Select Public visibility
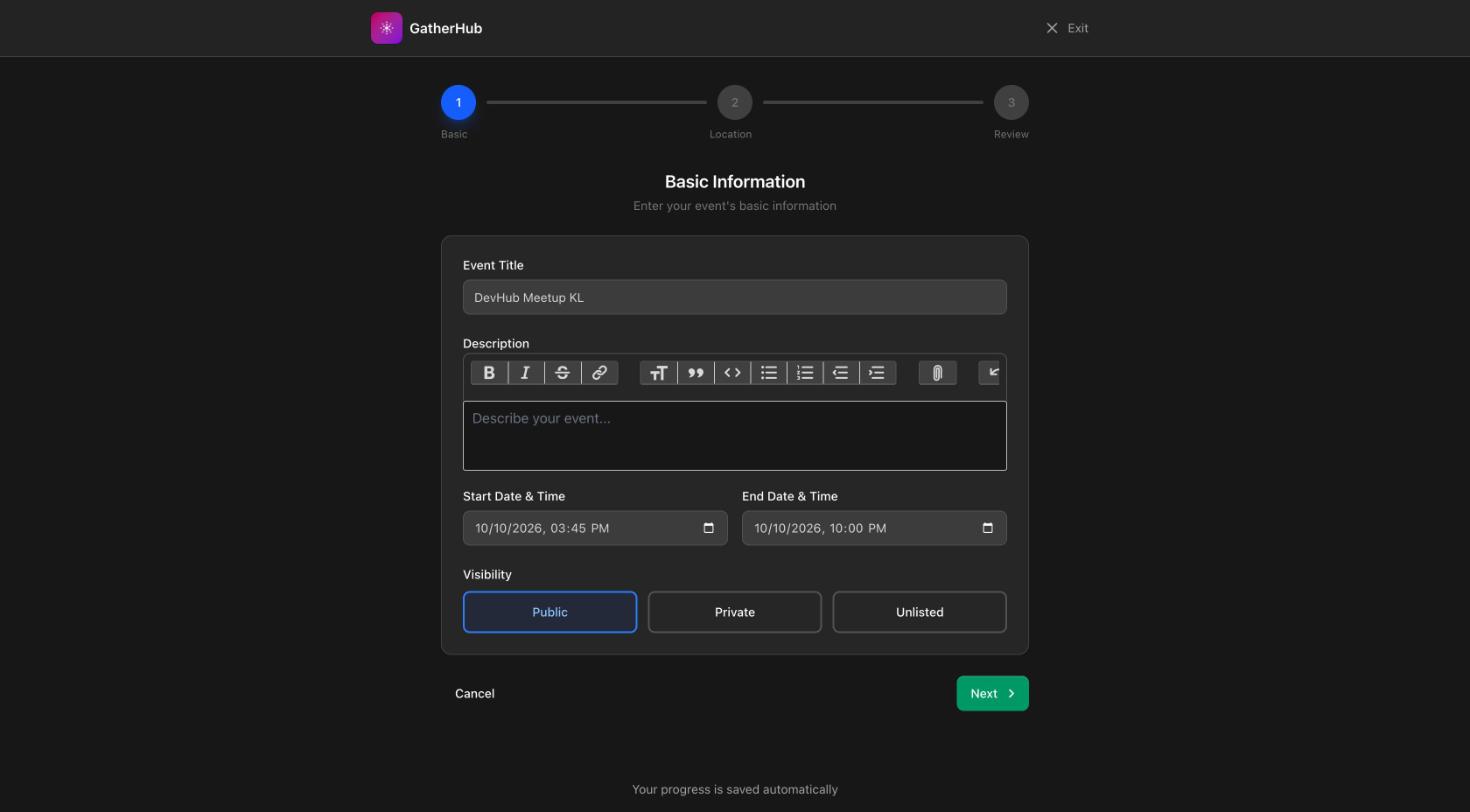The image size is (1470, 812). [x=550, y=612]
